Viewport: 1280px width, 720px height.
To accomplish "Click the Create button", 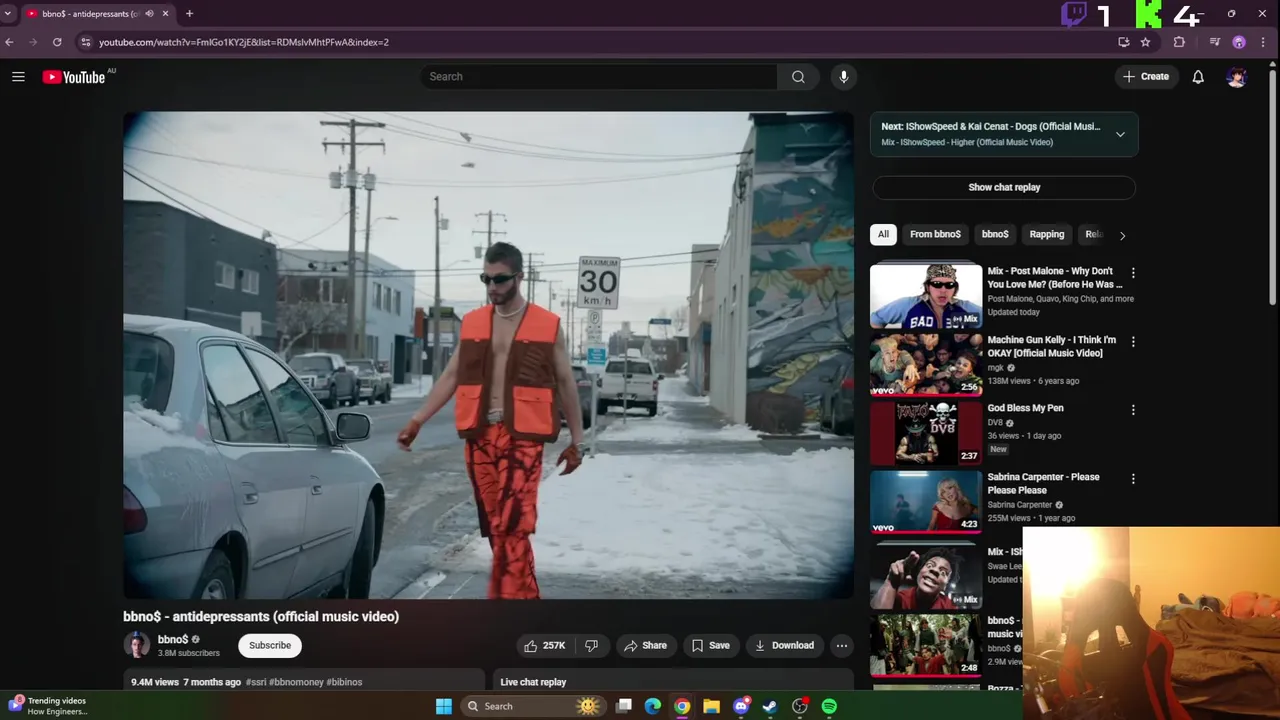I will pyautogui.click(x=1146, y=76).
